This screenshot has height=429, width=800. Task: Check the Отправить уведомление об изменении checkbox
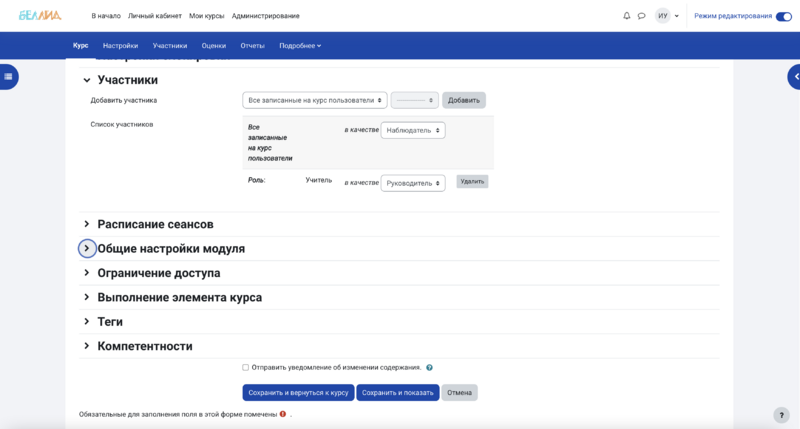[x=246, y=367]
